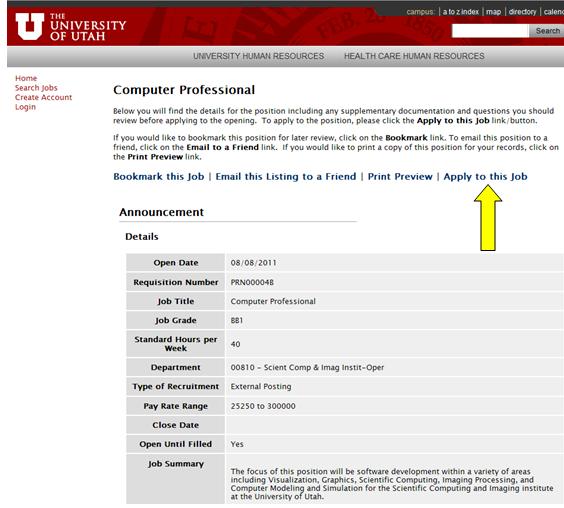Open Health Care Human Resources tab
Viewport: 564px width, 508px height.
tap(414, 56)
